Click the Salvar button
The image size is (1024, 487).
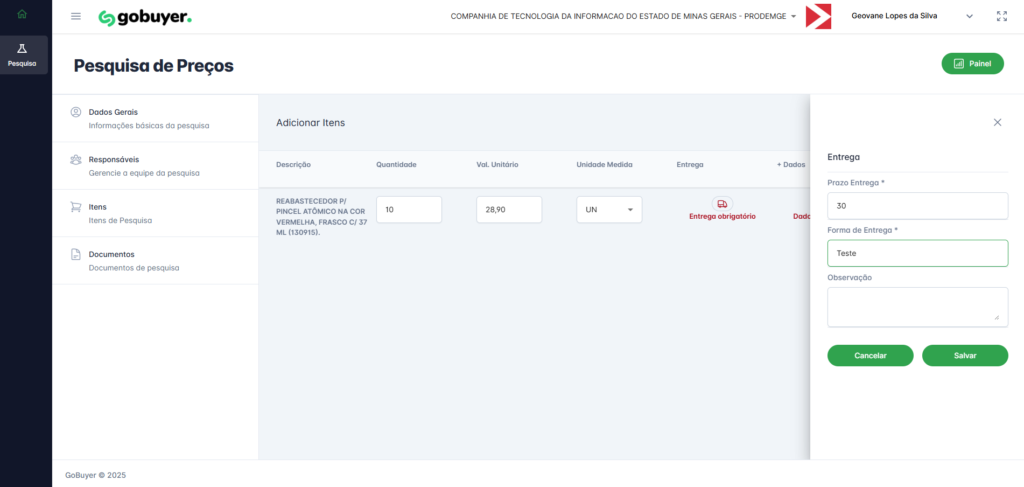965,356
